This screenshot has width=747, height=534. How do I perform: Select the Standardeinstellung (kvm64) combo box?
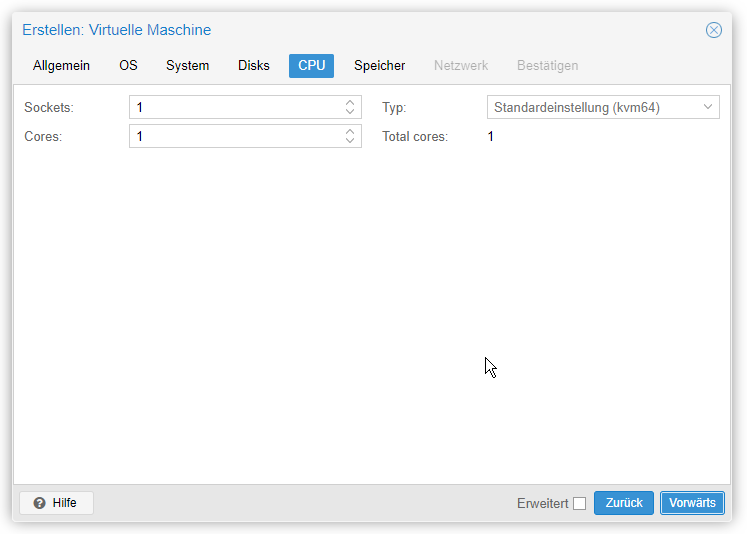[x=603, y=107]
